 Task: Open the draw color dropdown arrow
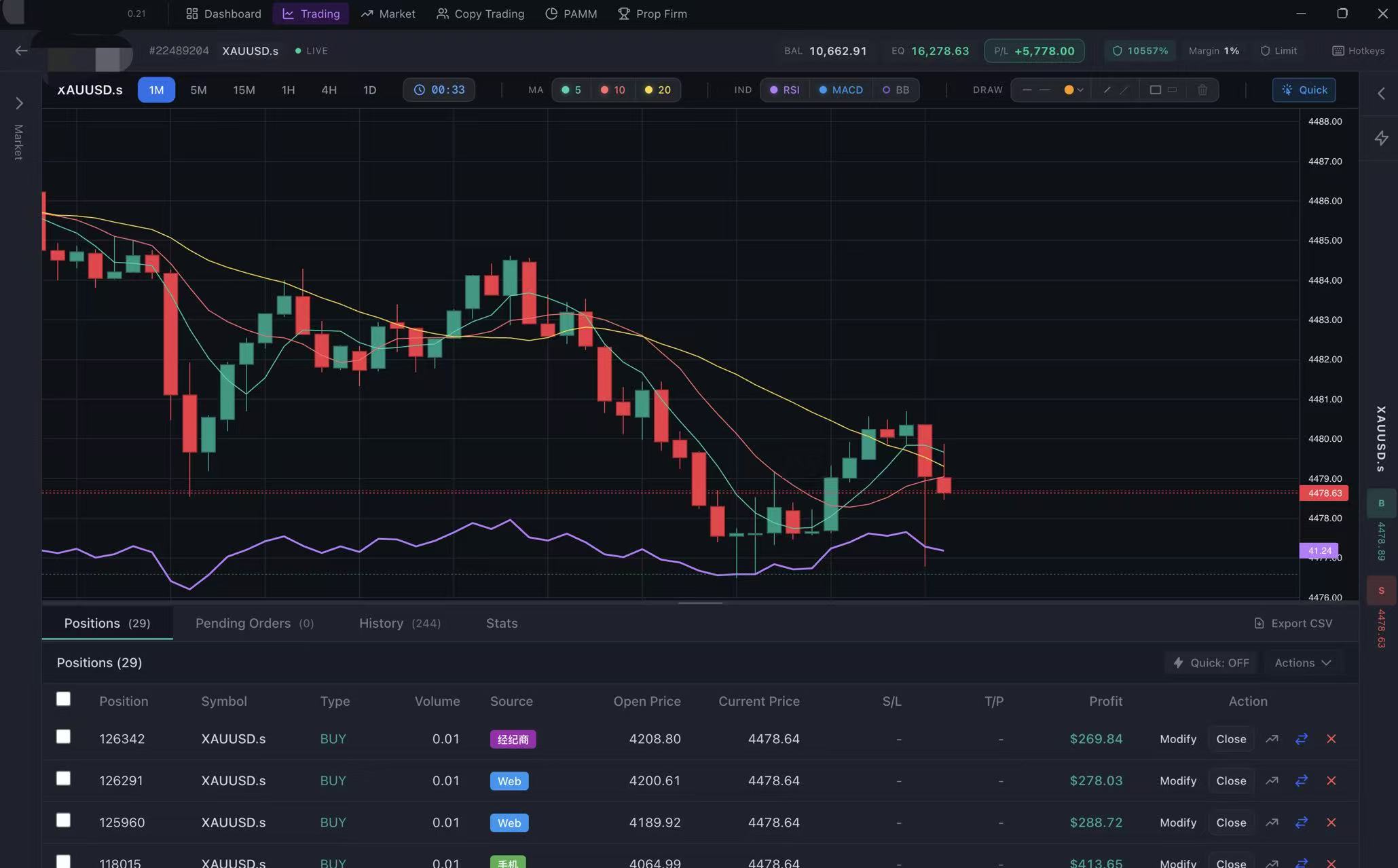[1080, 90]
